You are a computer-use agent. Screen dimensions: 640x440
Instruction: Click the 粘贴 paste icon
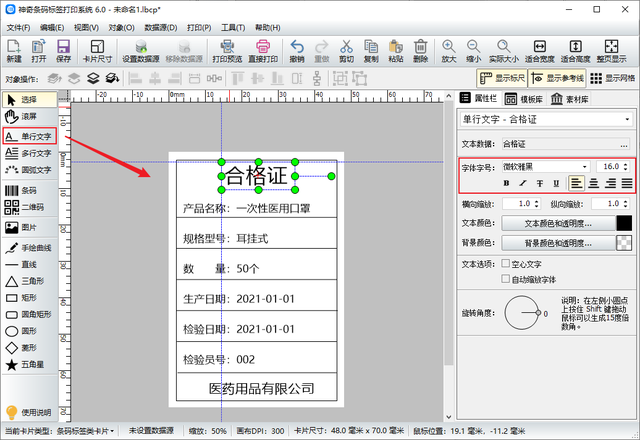pos(396,51)
